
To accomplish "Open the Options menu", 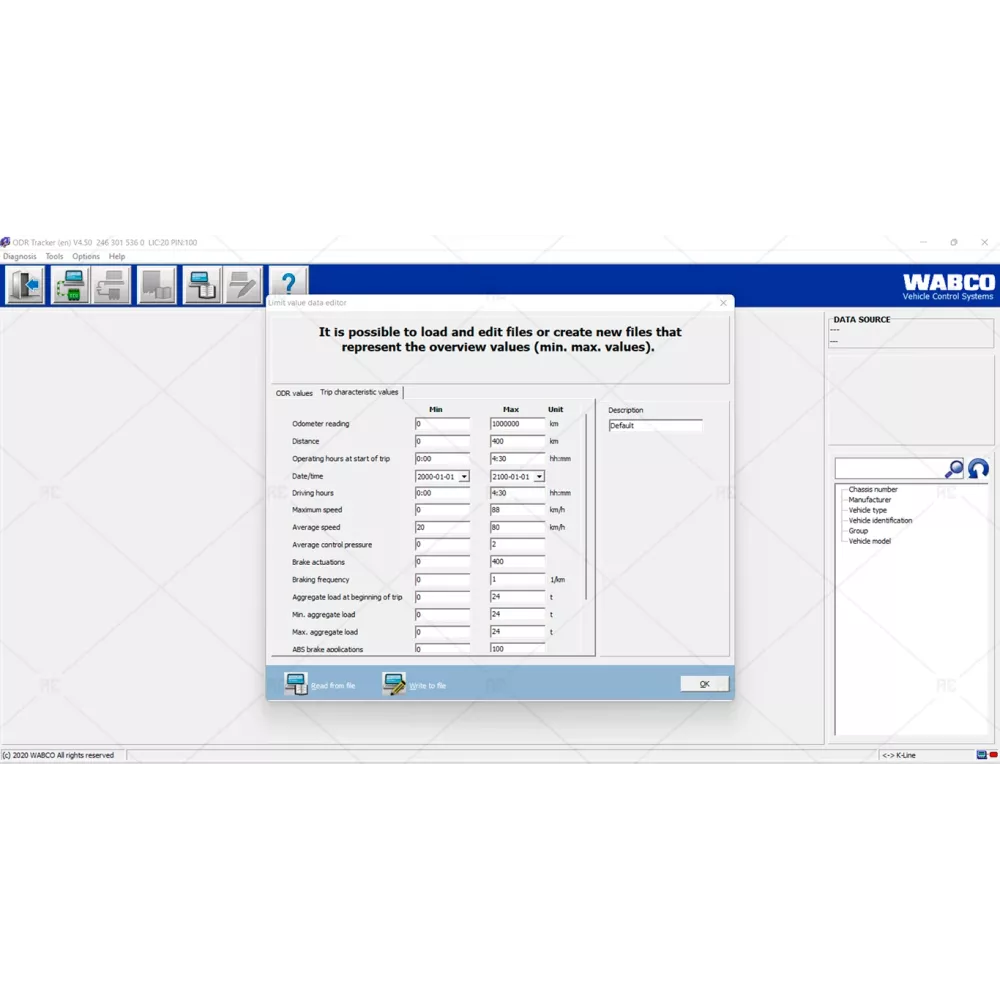I will (85, 257).
